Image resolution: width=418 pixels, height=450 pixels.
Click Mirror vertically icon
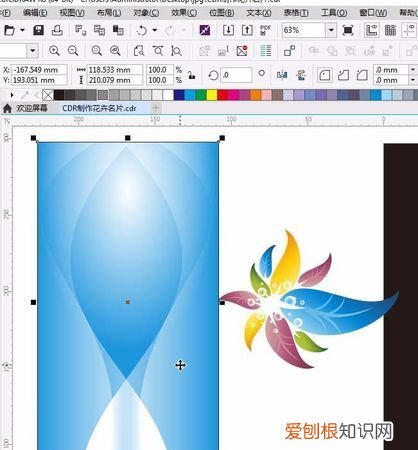point(301,75)
